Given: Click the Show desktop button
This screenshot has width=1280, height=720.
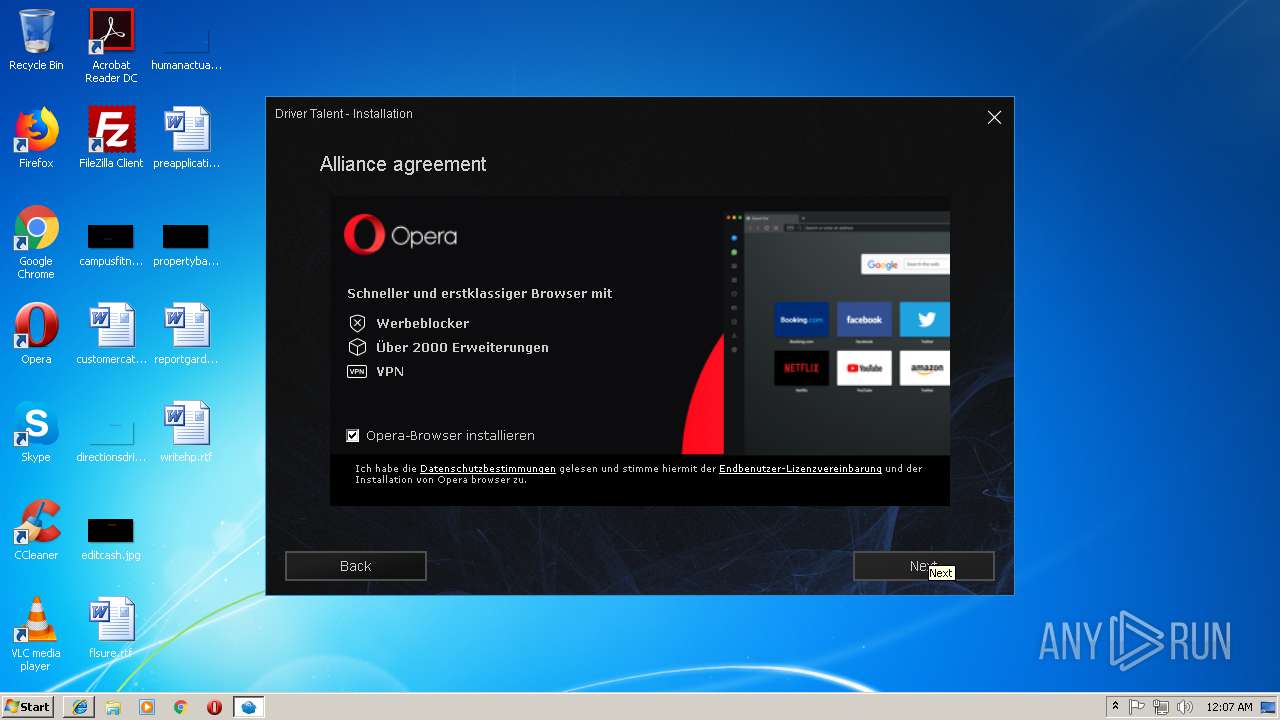Looking at the screenshot, I should (1269, 706).
